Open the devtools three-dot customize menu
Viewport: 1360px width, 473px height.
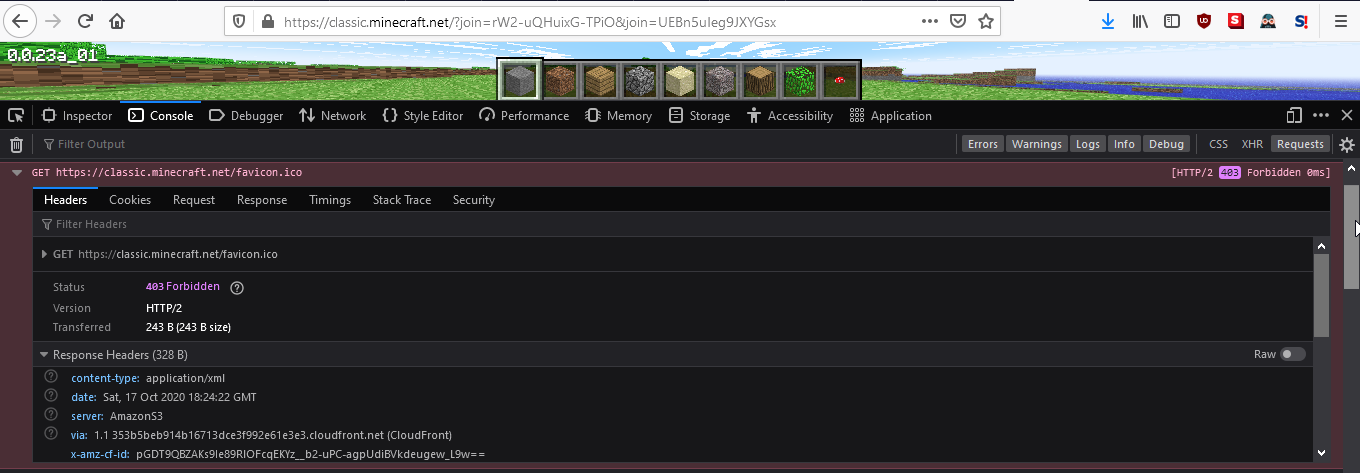pyautogui.click(x=1321, y=116)
